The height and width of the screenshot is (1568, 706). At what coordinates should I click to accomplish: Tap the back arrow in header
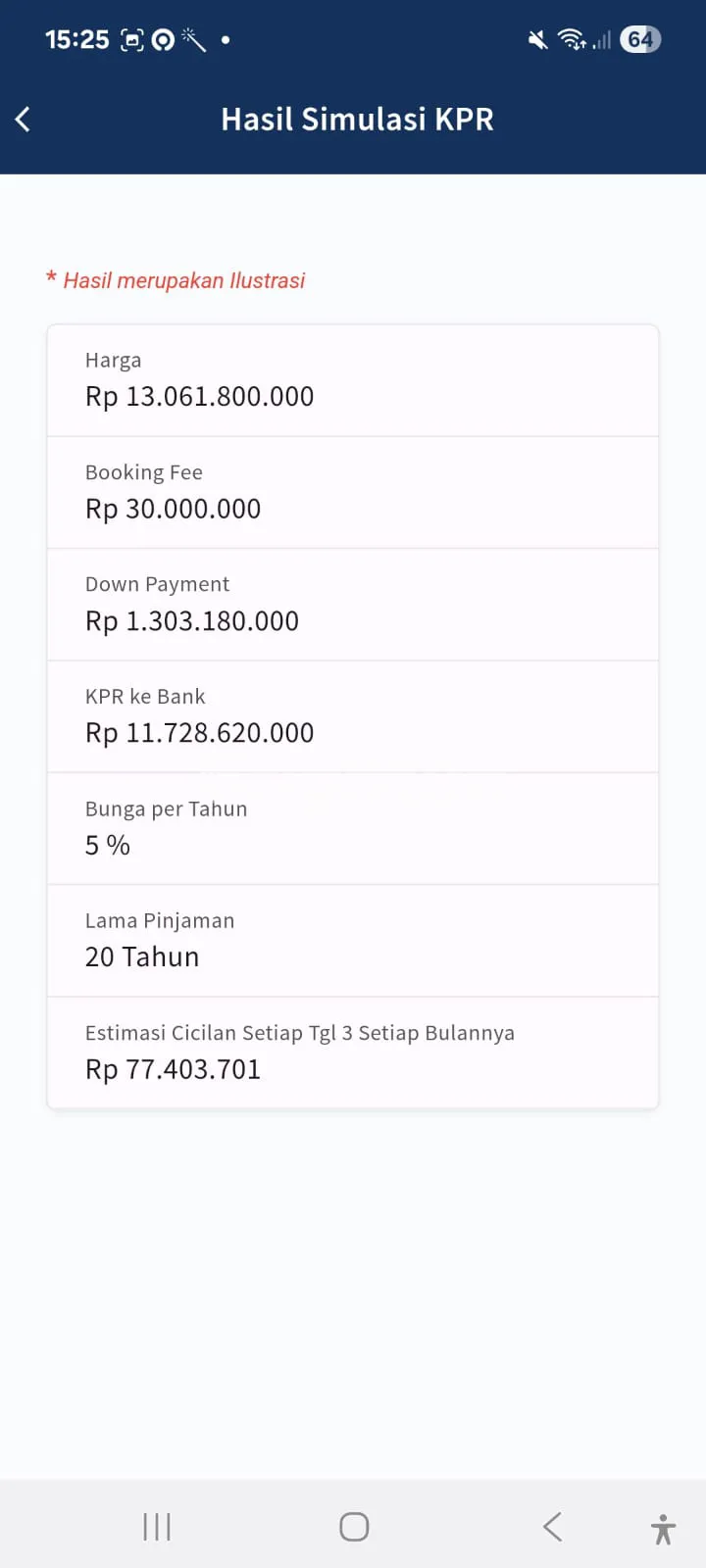[24, 120]
